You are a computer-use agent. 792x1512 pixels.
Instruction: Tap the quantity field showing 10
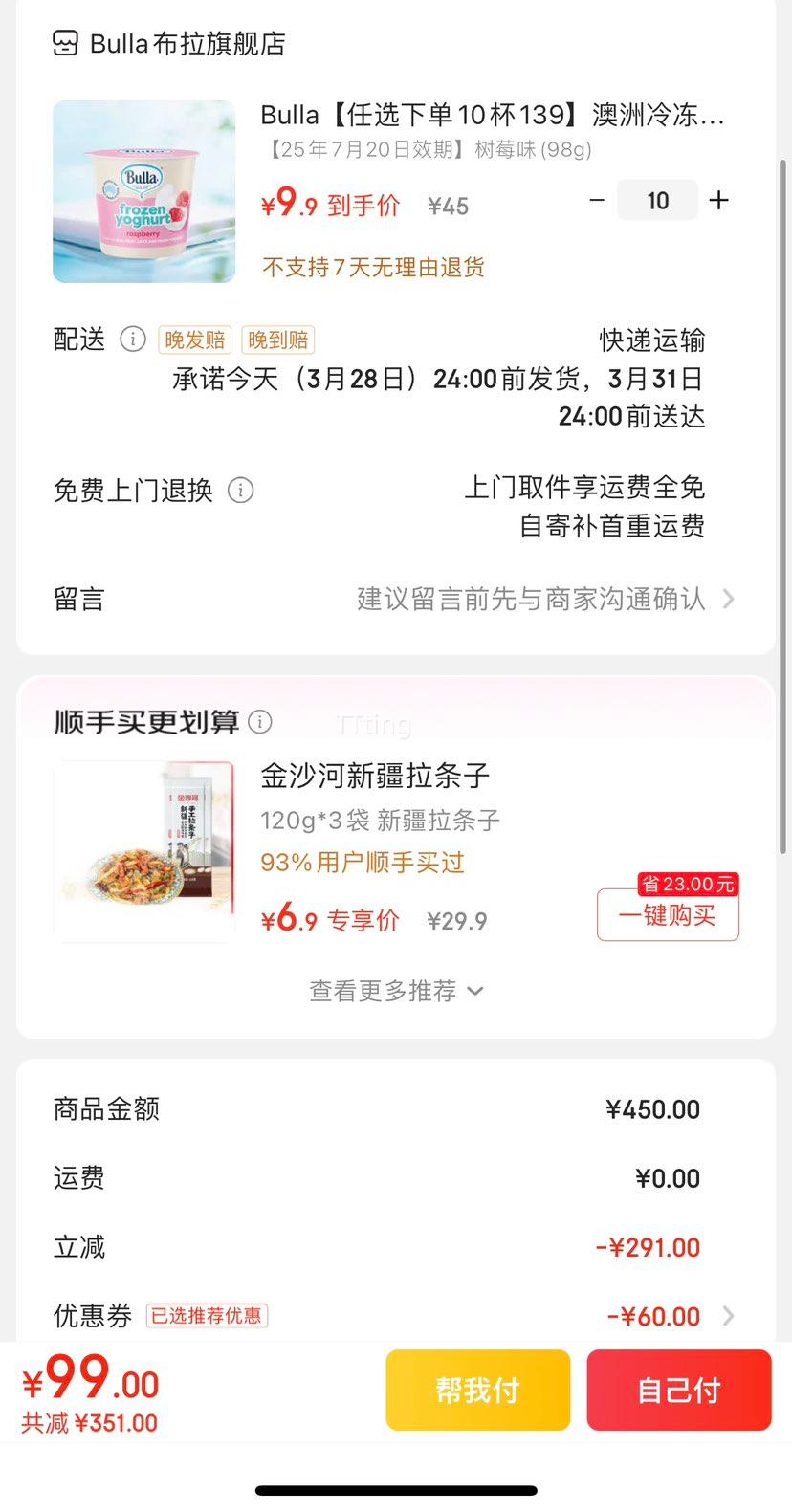(x=657, y=201)
